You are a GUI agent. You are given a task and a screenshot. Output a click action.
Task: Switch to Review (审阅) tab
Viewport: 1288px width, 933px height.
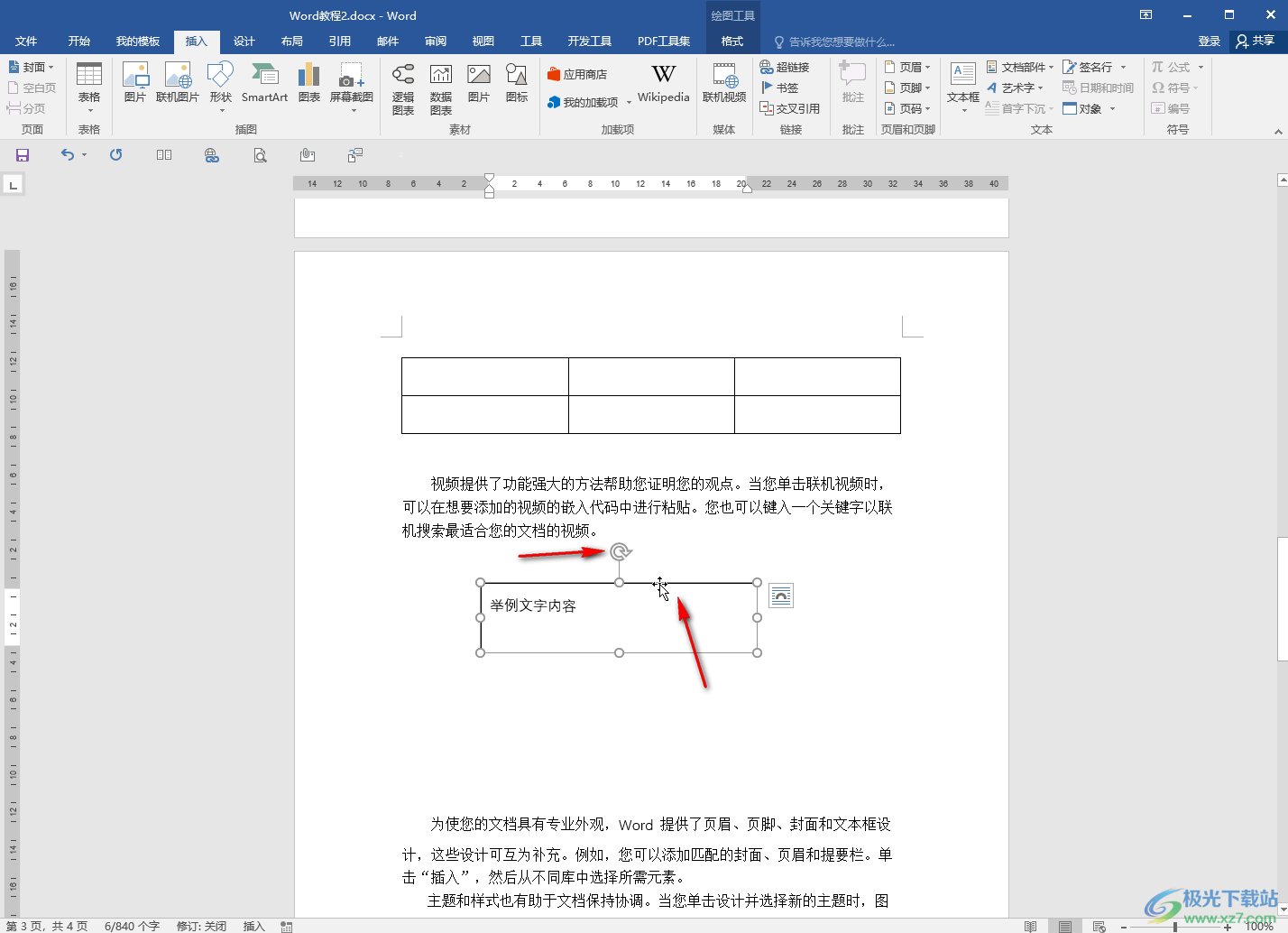(436, 41)
